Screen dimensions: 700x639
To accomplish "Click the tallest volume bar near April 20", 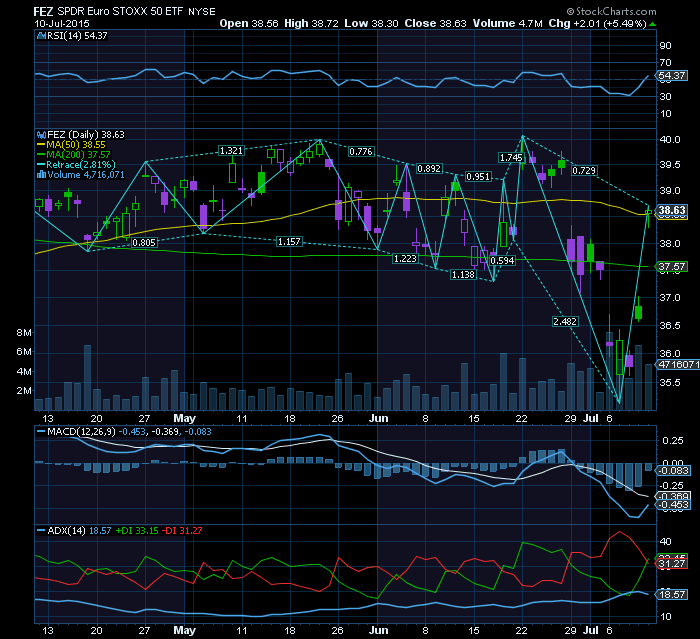I will coord(88,378).
